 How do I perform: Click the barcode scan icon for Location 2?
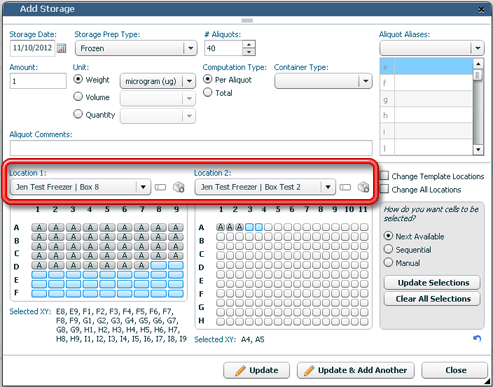coord(345,187)
